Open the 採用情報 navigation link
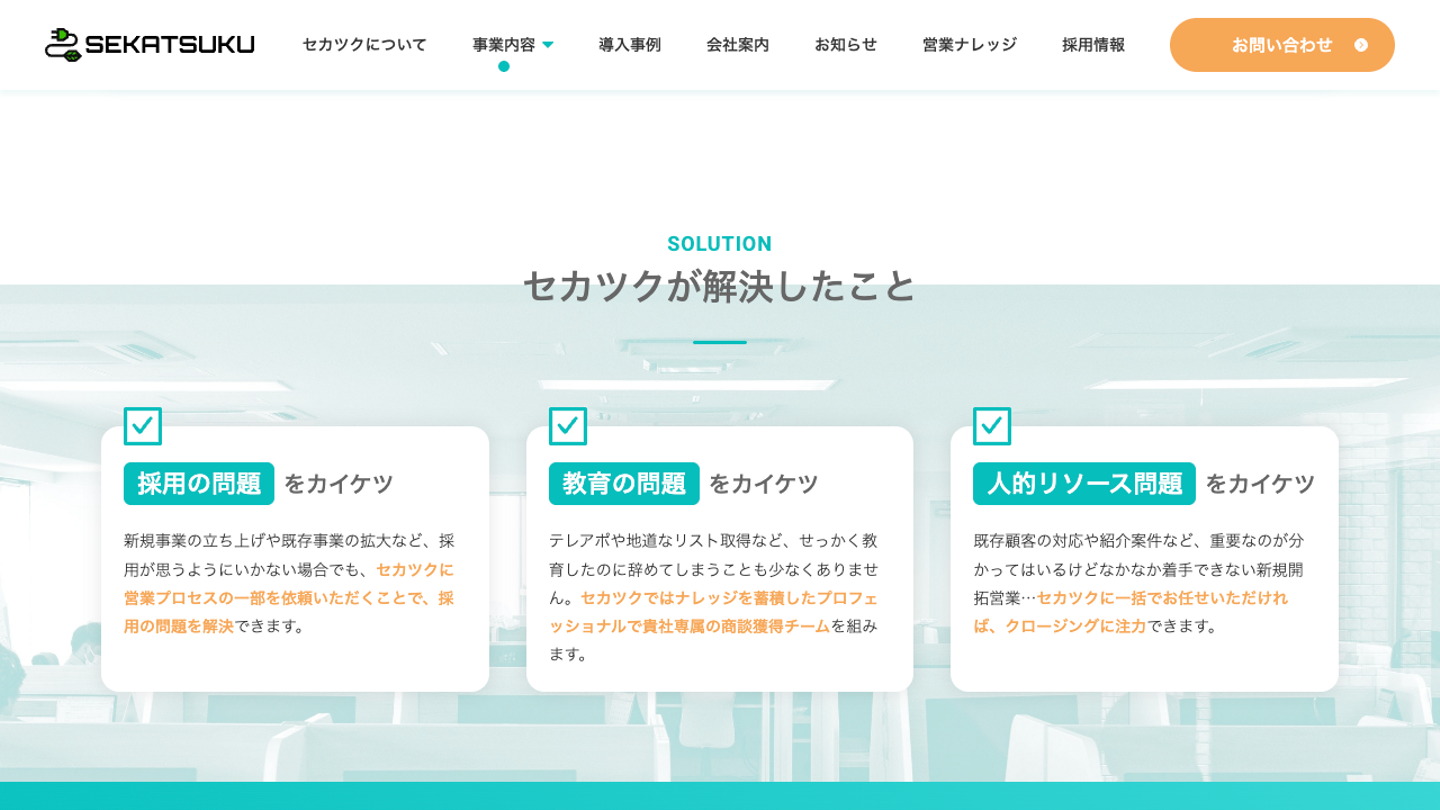 [x=1094, y=45]
